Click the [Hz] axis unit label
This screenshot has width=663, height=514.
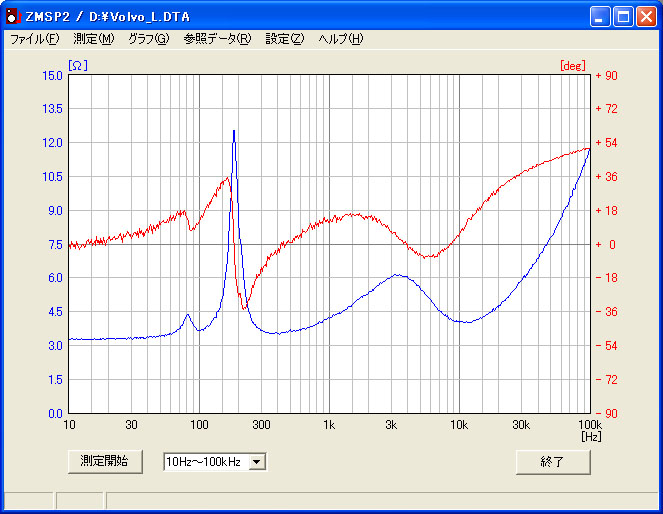[x=591, y=436]
